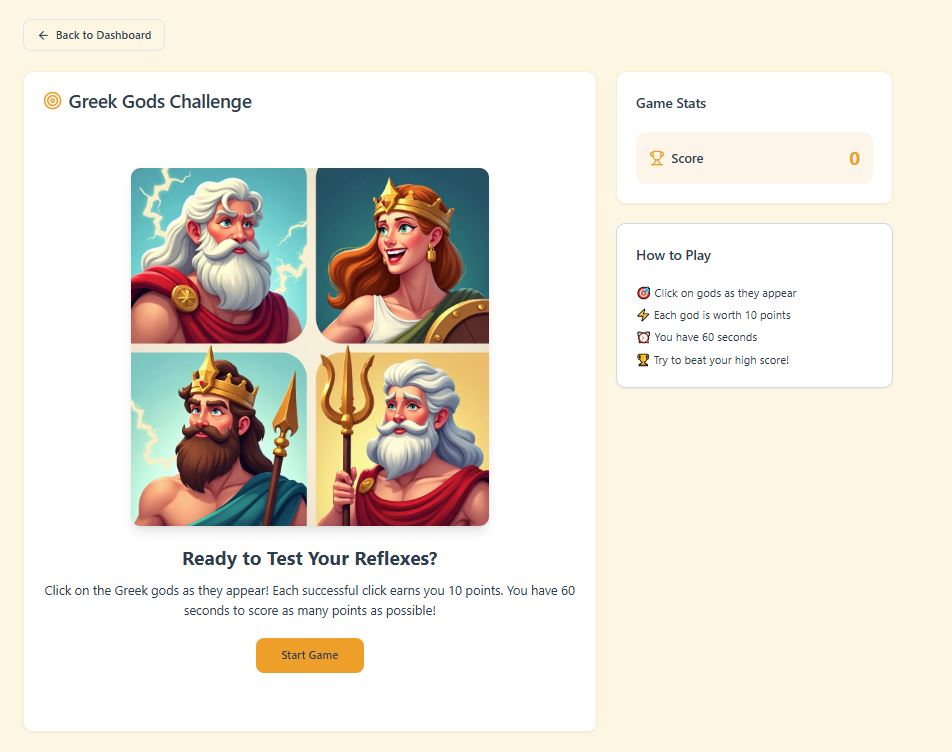Click the trophy icon next to Score
The width and height of the screenshot is (952, 752).
tap(657, 158)
